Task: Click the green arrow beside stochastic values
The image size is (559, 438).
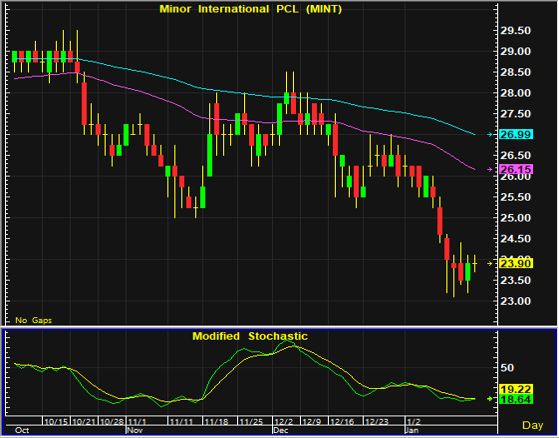Action: [x=490, y=399]
